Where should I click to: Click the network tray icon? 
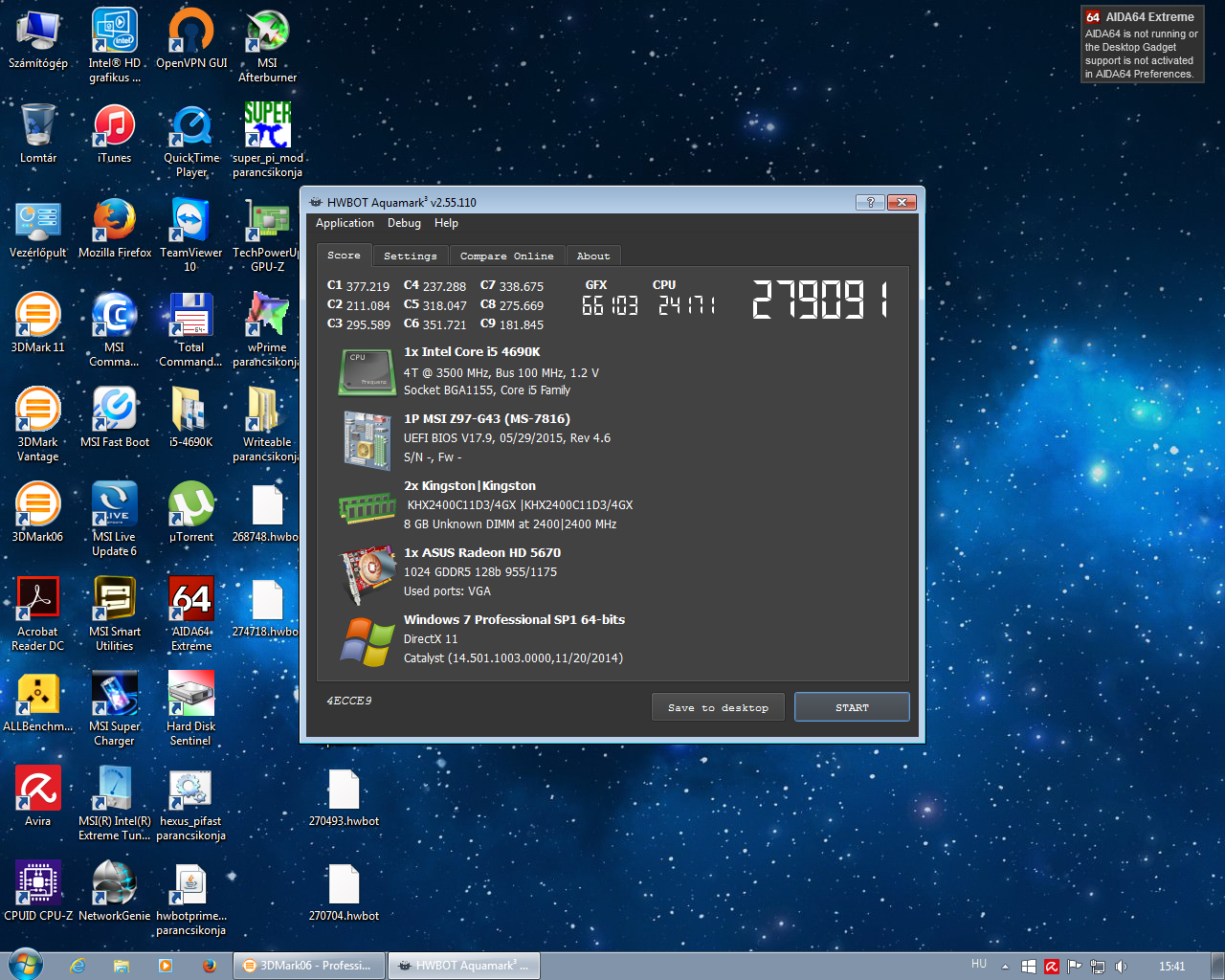tap(1098, 967)
